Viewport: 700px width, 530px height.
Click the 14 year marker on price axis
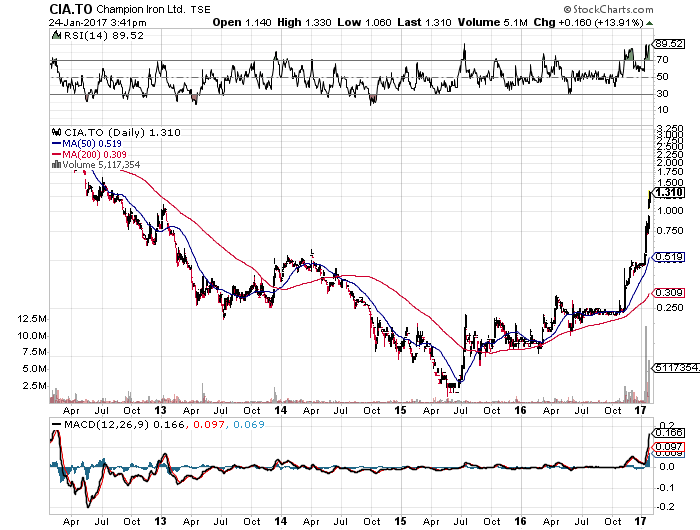[280, 410]
